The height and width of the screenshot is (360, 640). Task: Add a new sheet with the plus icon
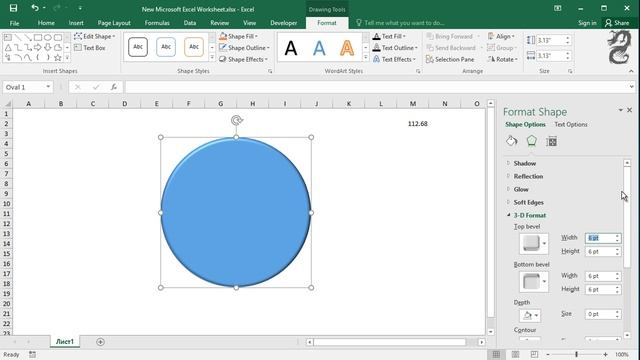click(100, 342)
